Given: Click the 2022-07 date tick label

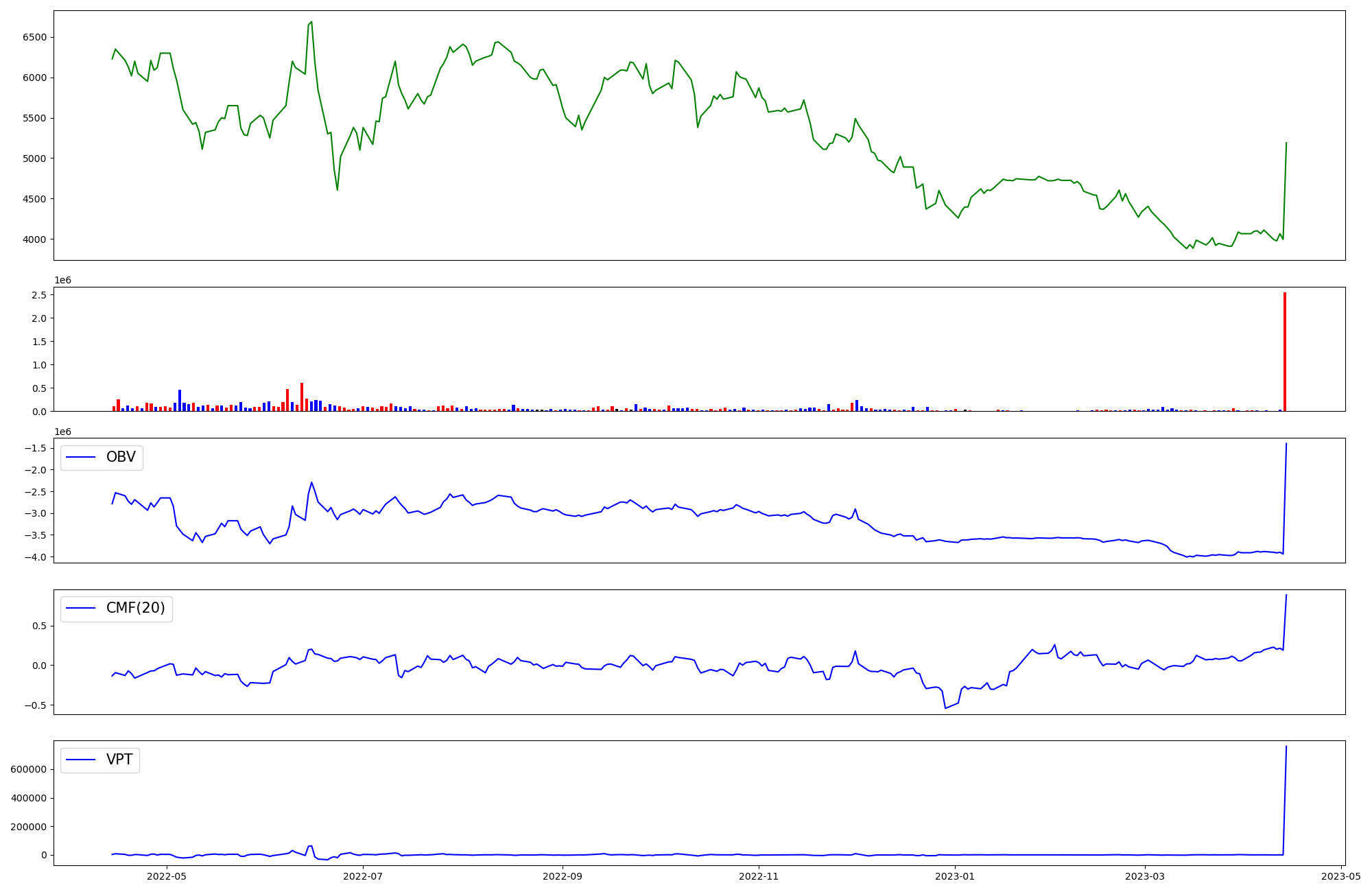Looking at the screenshot, I should (362, 876).
